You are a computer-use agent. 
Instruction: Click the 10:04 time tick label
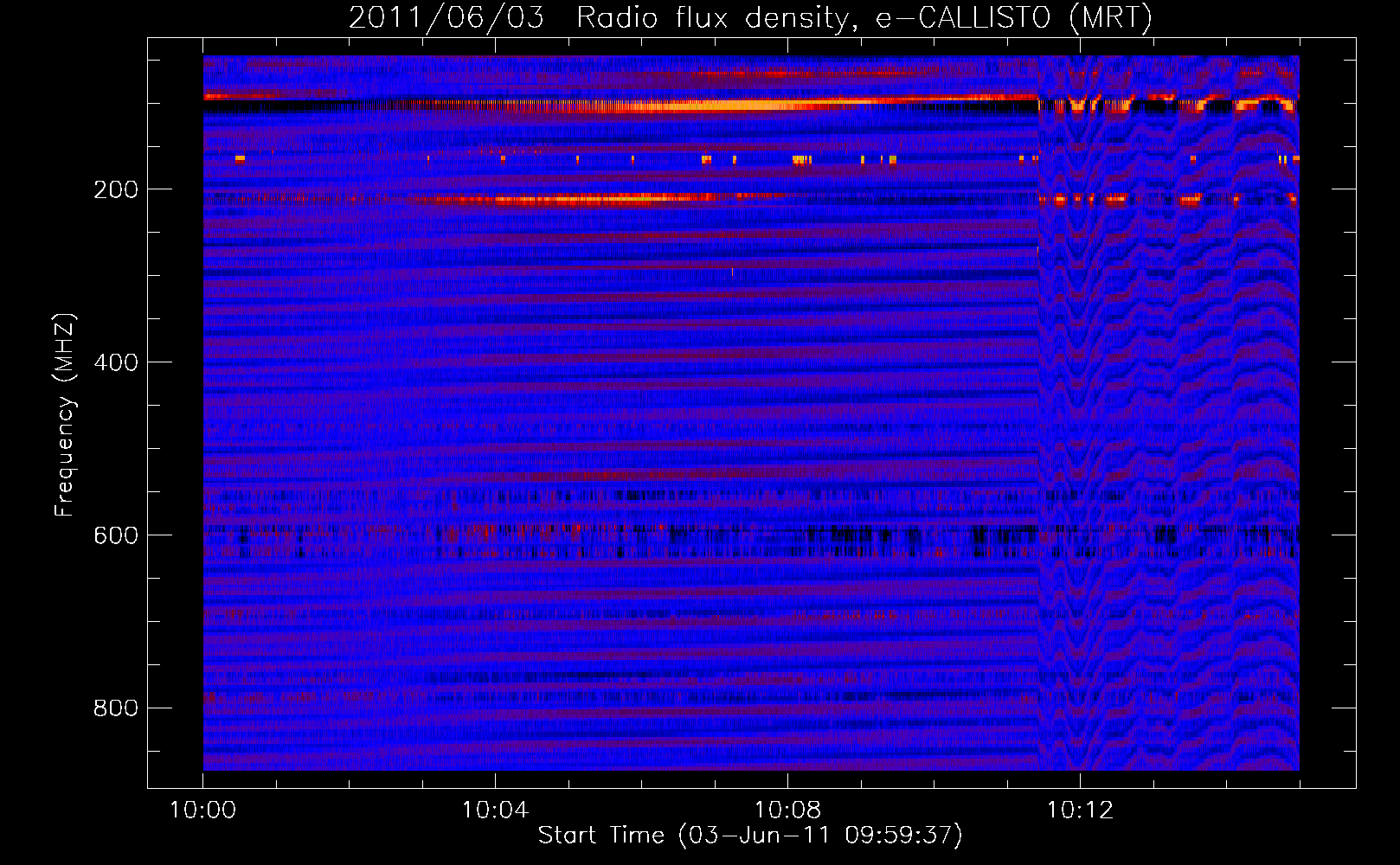495,811
